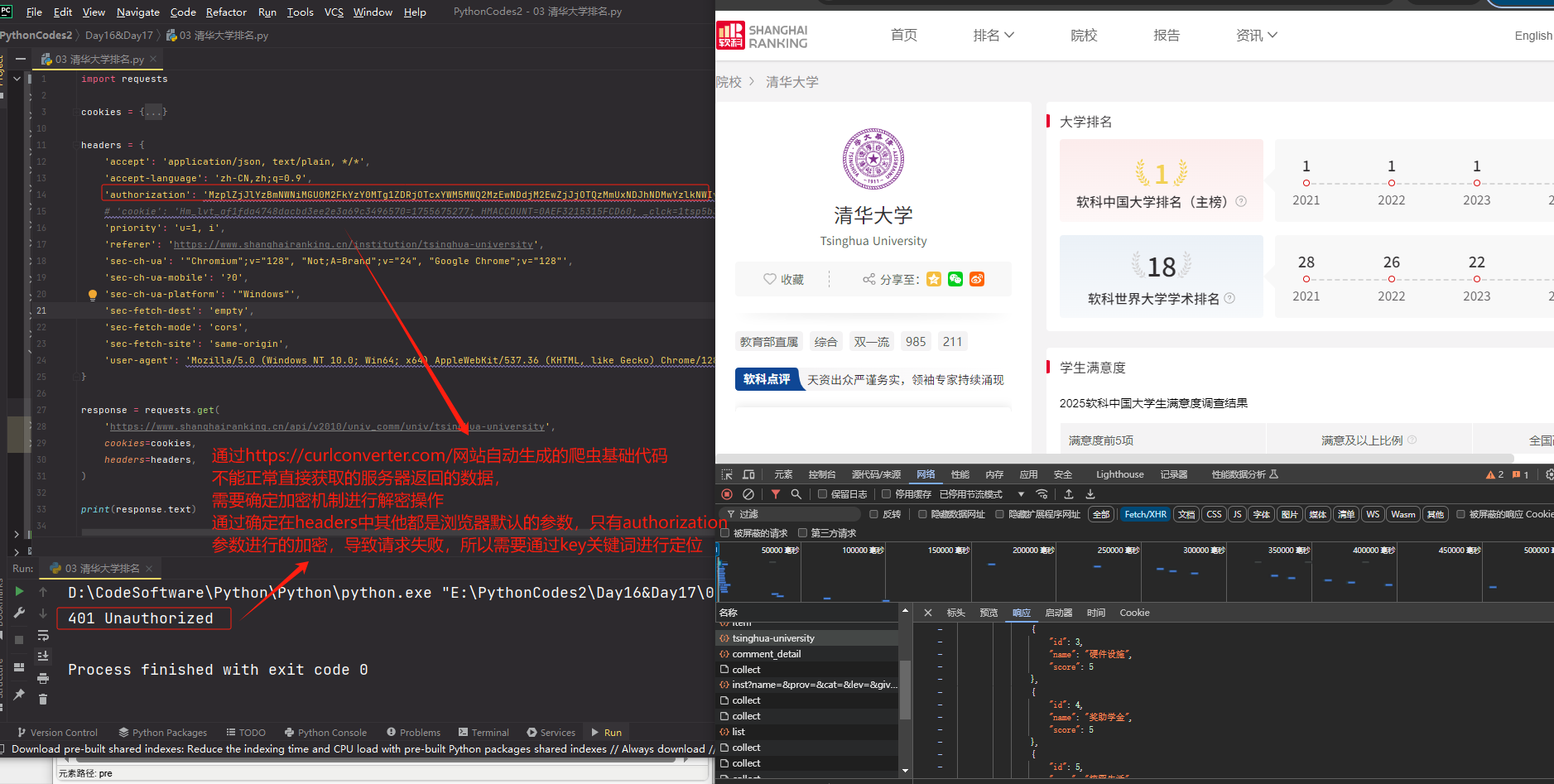This screenshot has height=784, width=1554.
Task: Go down the stack trace in Run console
Action: tap(43, 613)
